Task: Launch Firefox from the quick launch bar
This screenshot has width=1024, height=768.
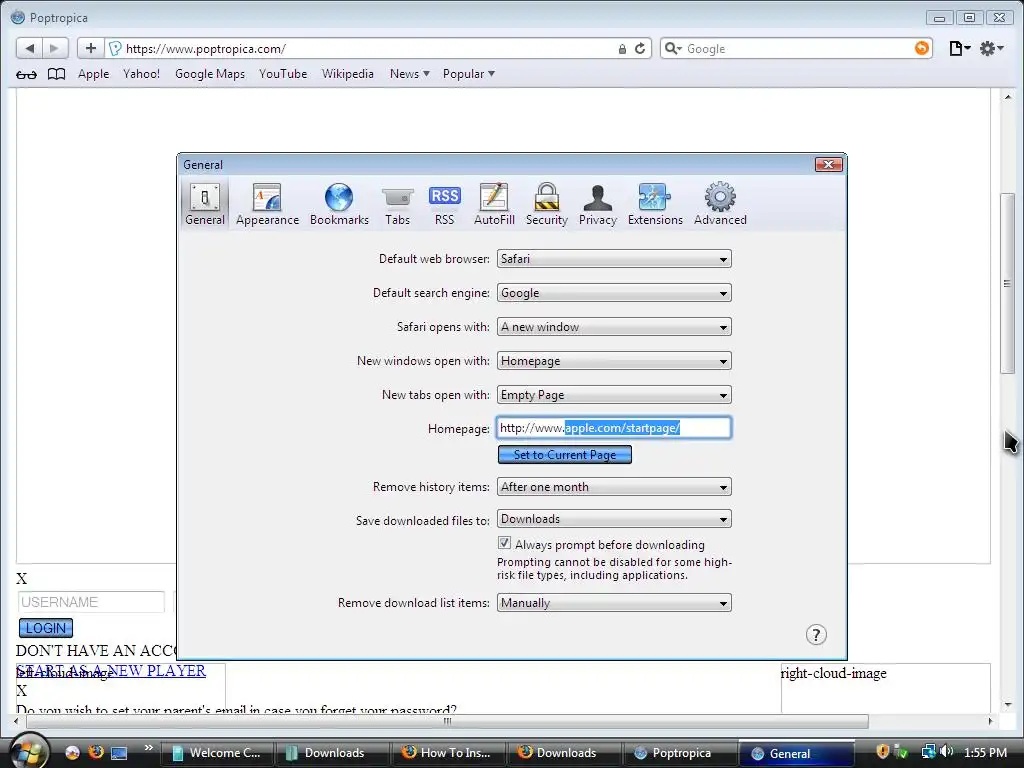Action: click(96, 752)
